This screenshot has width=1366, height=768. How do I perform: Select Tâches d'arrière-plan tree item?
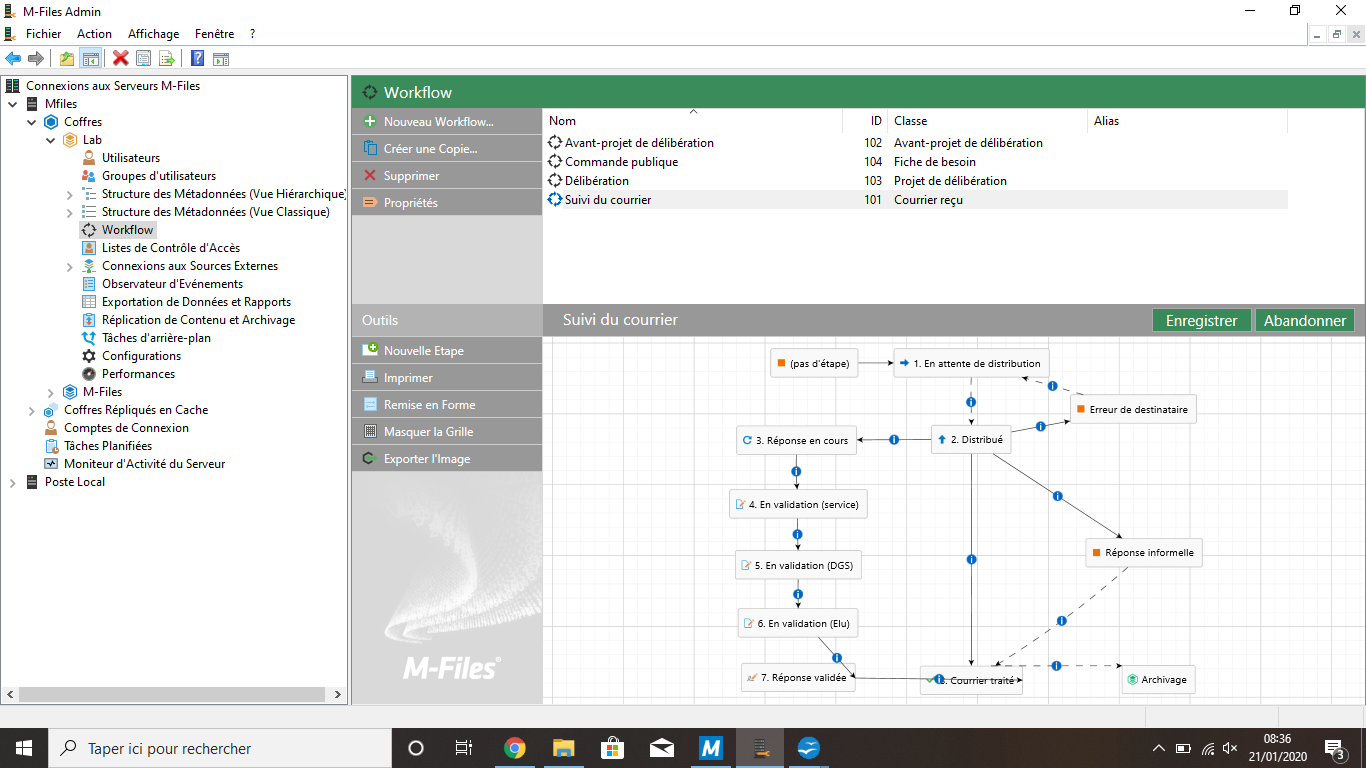[156, 338]
